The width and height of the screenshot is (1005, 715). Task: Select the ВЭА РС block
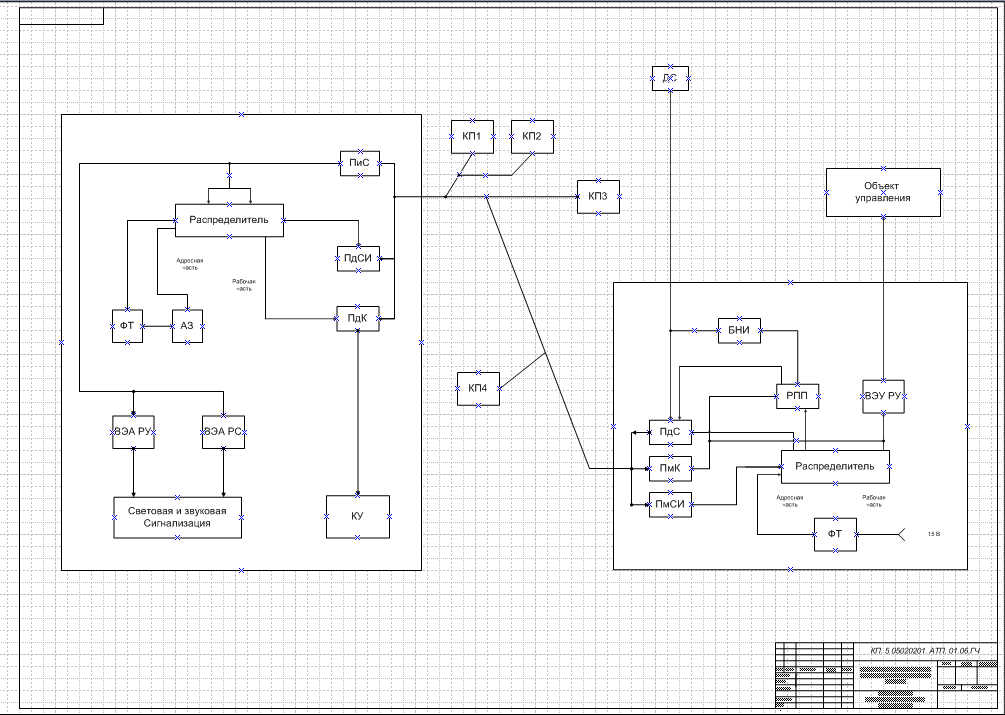click(223, 432)
